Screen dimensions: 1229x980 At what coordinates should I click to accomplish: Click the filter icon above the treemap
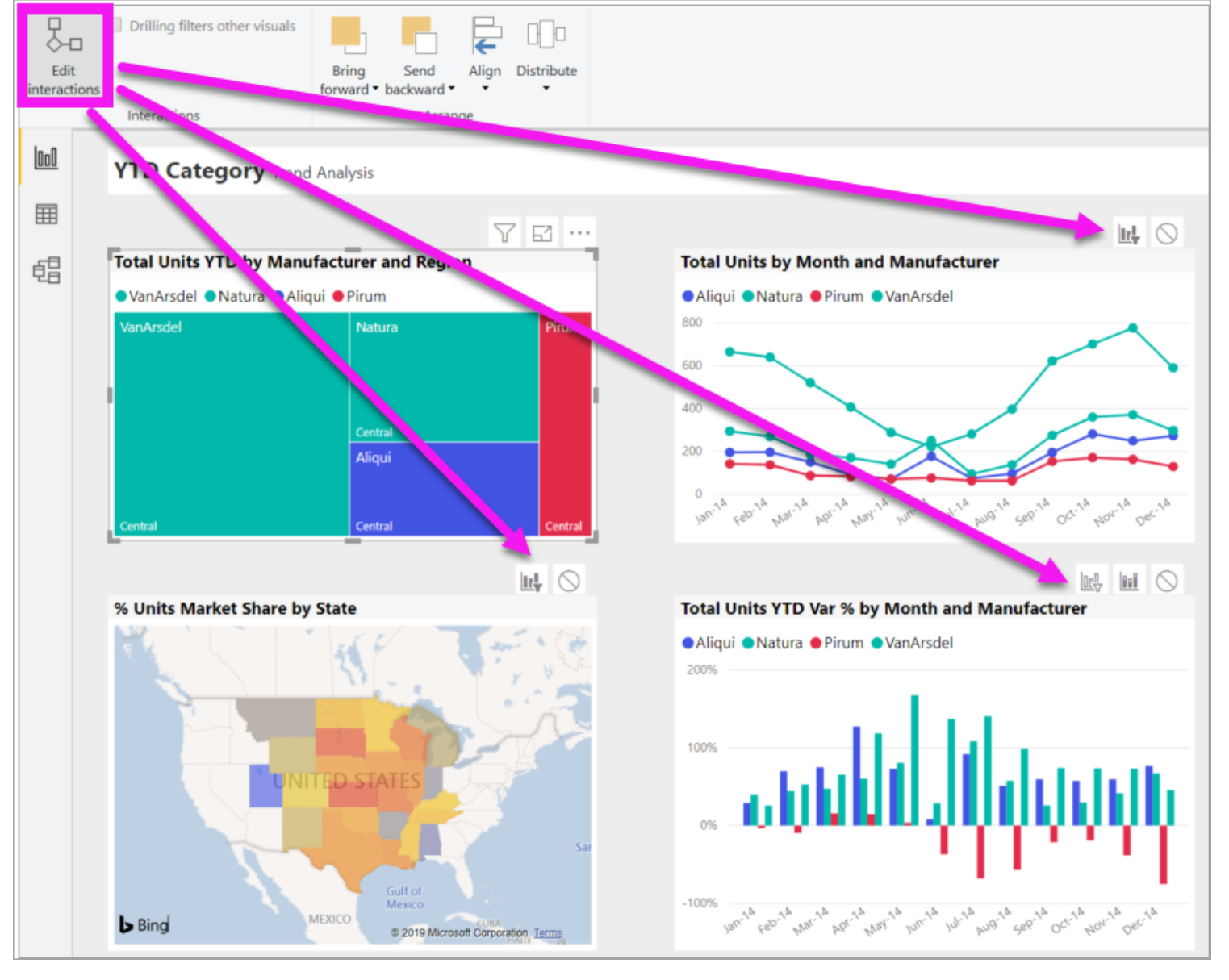pos(504,231)
